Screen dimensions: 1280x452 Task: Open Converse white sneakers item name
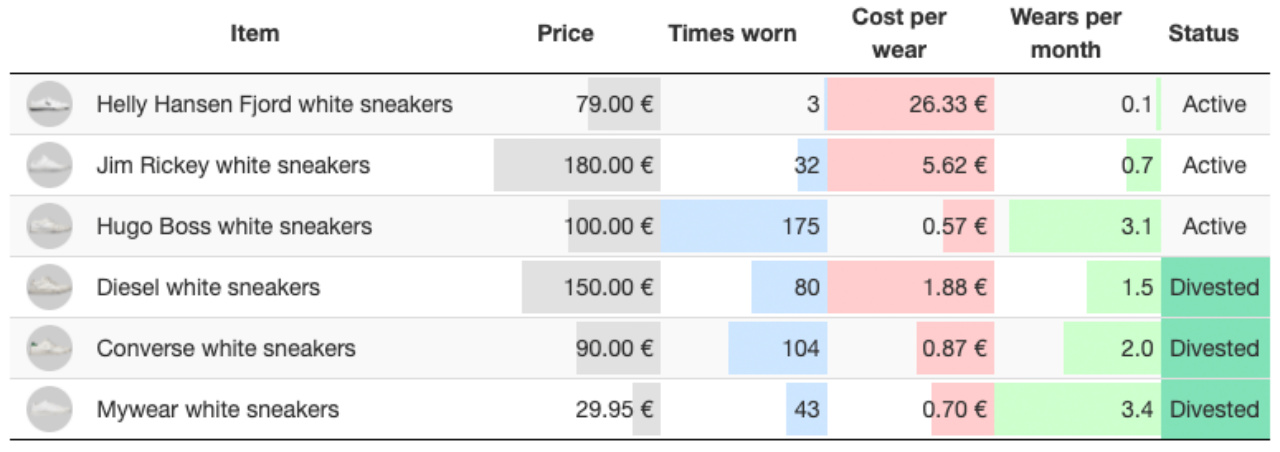pos(226,348)
